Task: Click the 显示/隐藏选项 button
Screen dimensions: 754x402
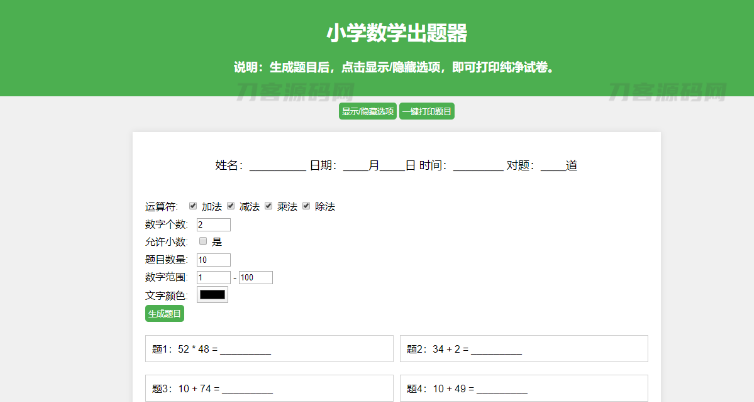Action: [x=368, y=111]
